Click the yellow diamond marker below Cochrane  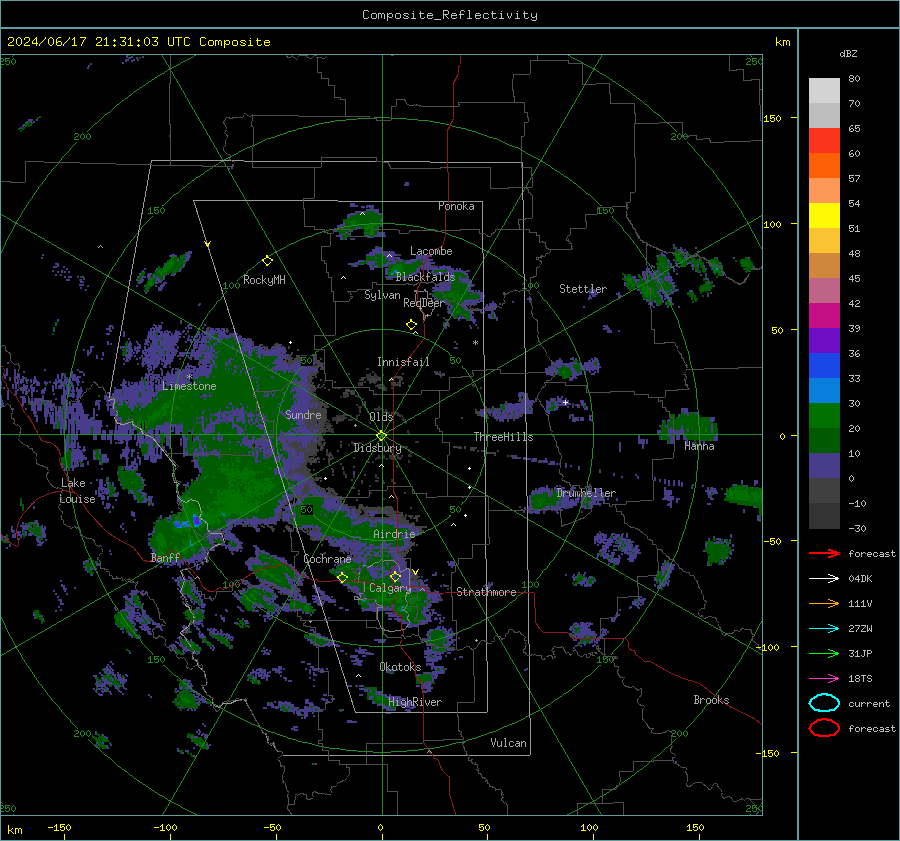point(343,577)
